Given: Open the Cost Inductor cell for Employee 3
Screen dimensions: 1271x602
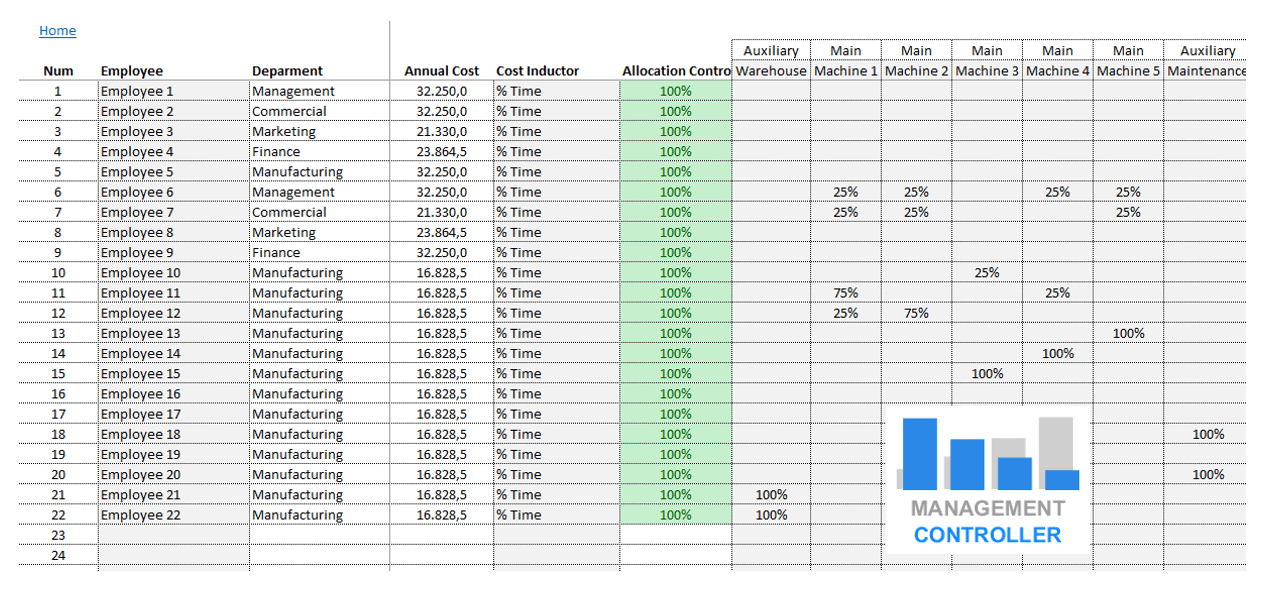Looking at the screenshot, I should [x=555, y=131].
